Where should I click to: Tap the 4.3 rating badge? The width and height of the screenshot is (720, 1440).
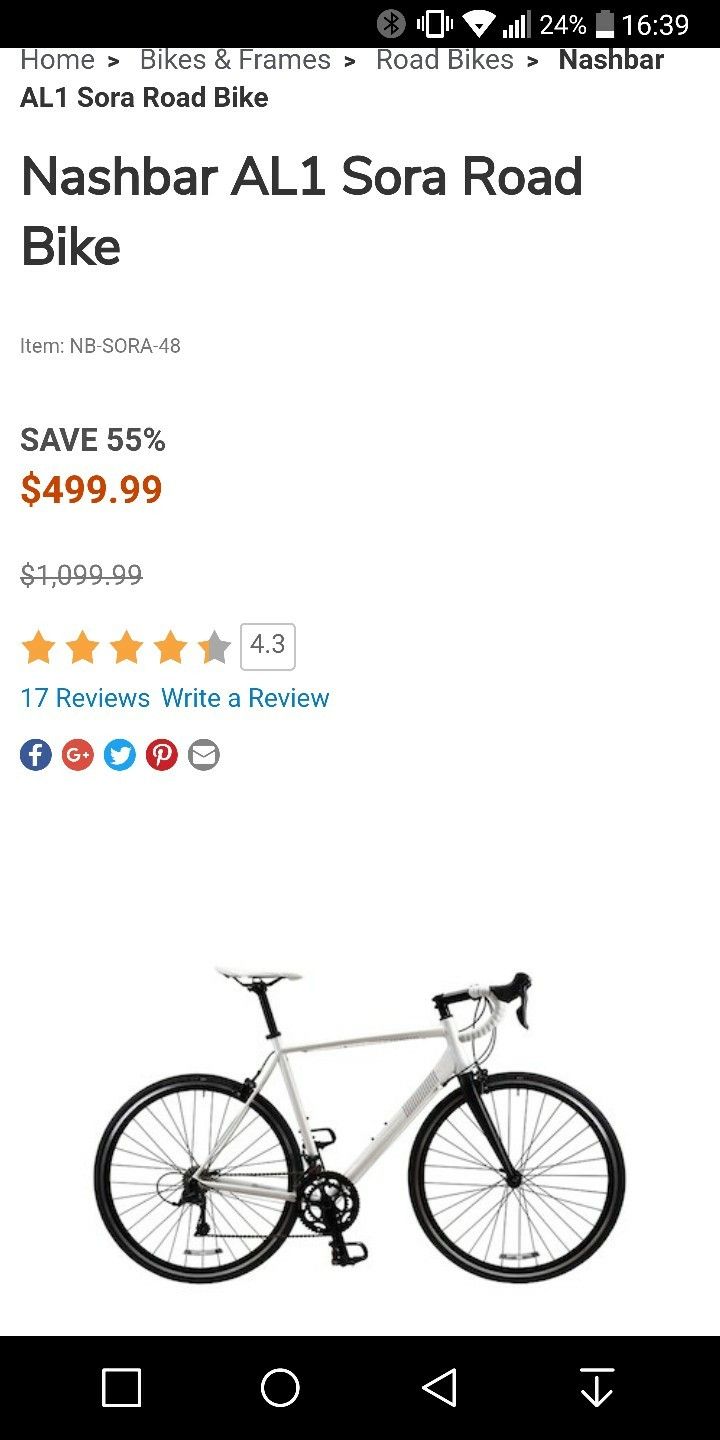[x=268, y=646]
